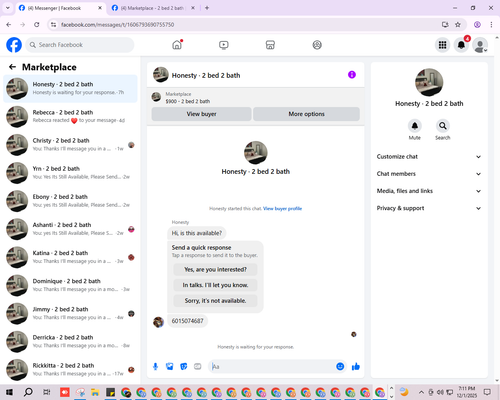Open the Katina - 2 bed 2 bath conversation
Screen dimensions: 500x400
(70, 257)
